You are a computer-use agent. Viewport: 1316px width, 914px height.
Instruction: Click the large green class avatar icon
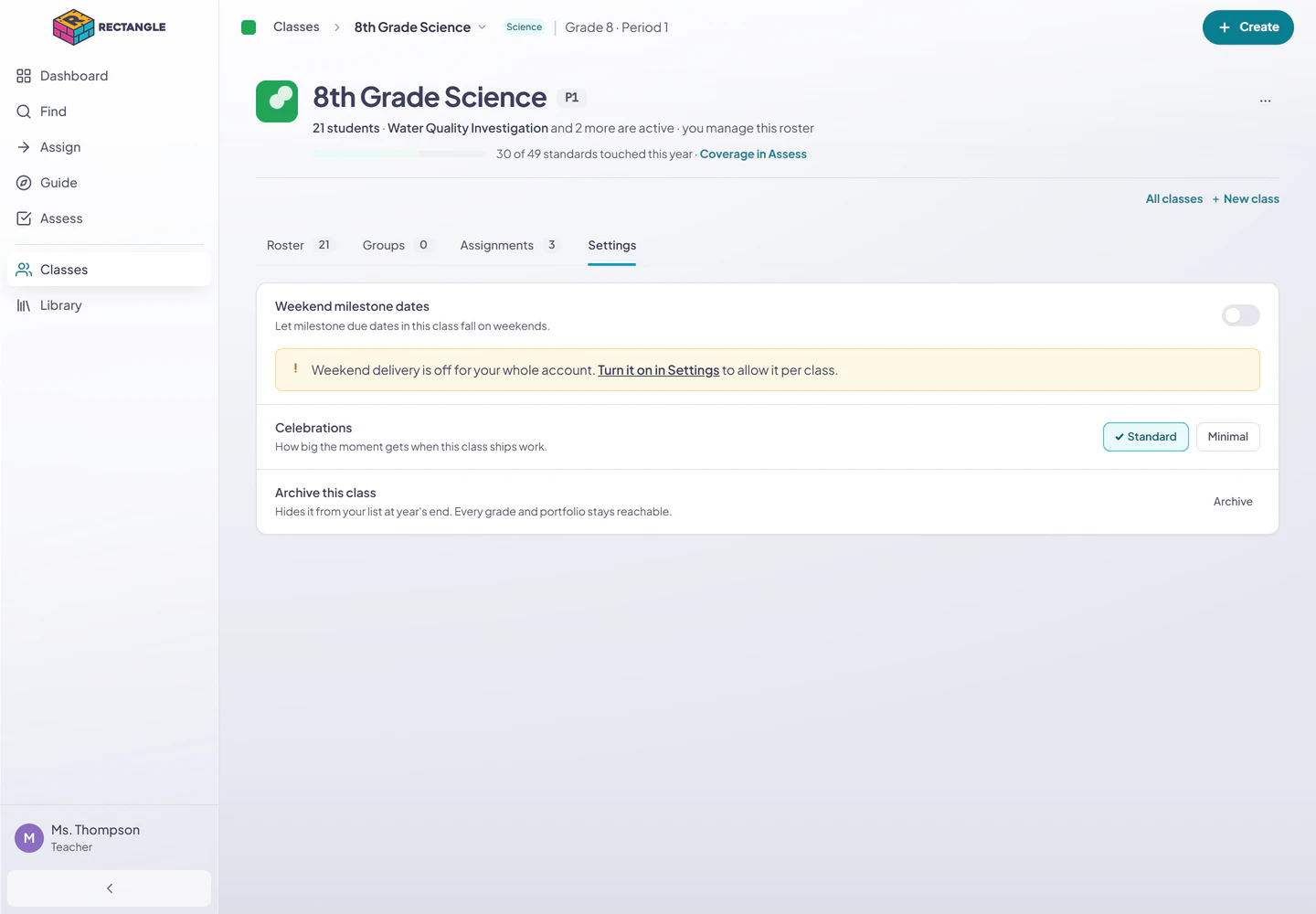pos(277,101)
